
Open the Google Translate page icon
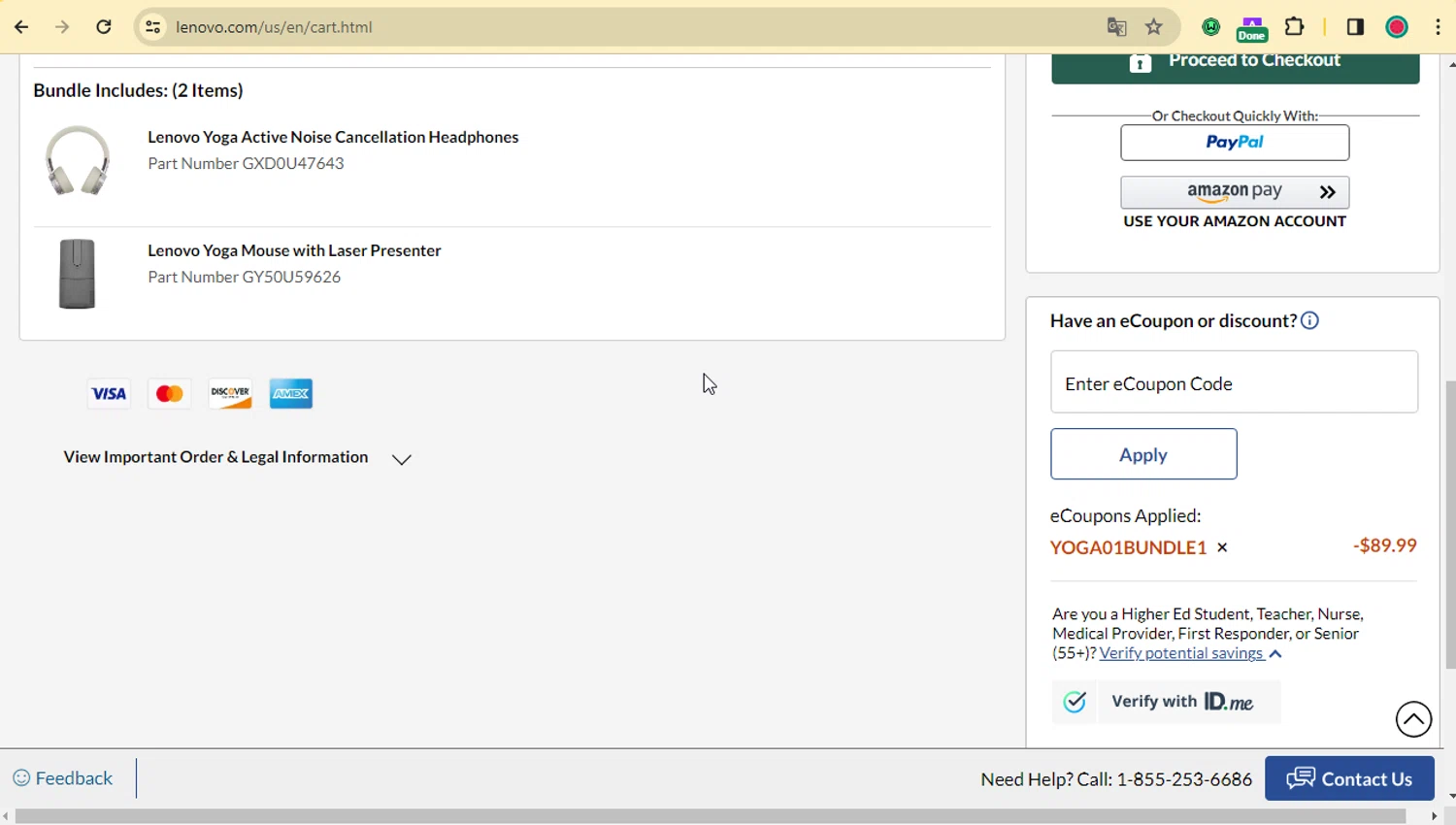pos(1116,27)
